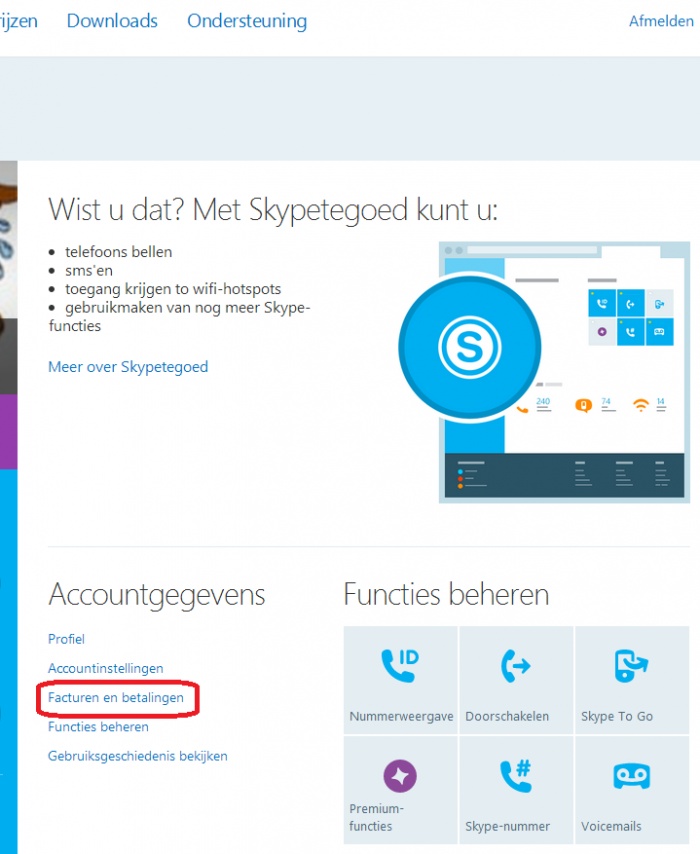Click the Doorschakelen tile label

(507, 716)
